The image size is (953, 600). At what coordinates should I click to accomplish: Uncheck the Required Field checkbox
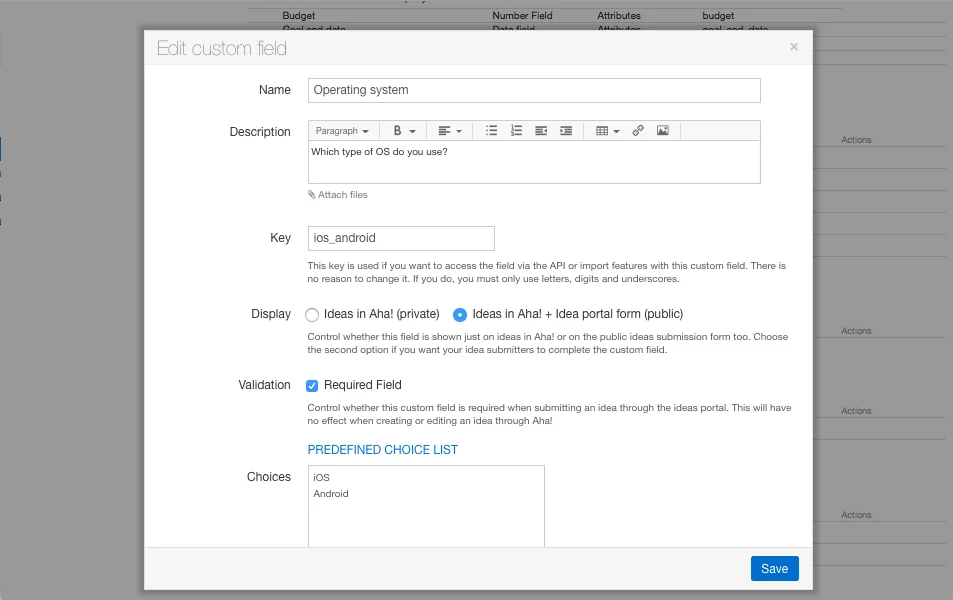312,385
